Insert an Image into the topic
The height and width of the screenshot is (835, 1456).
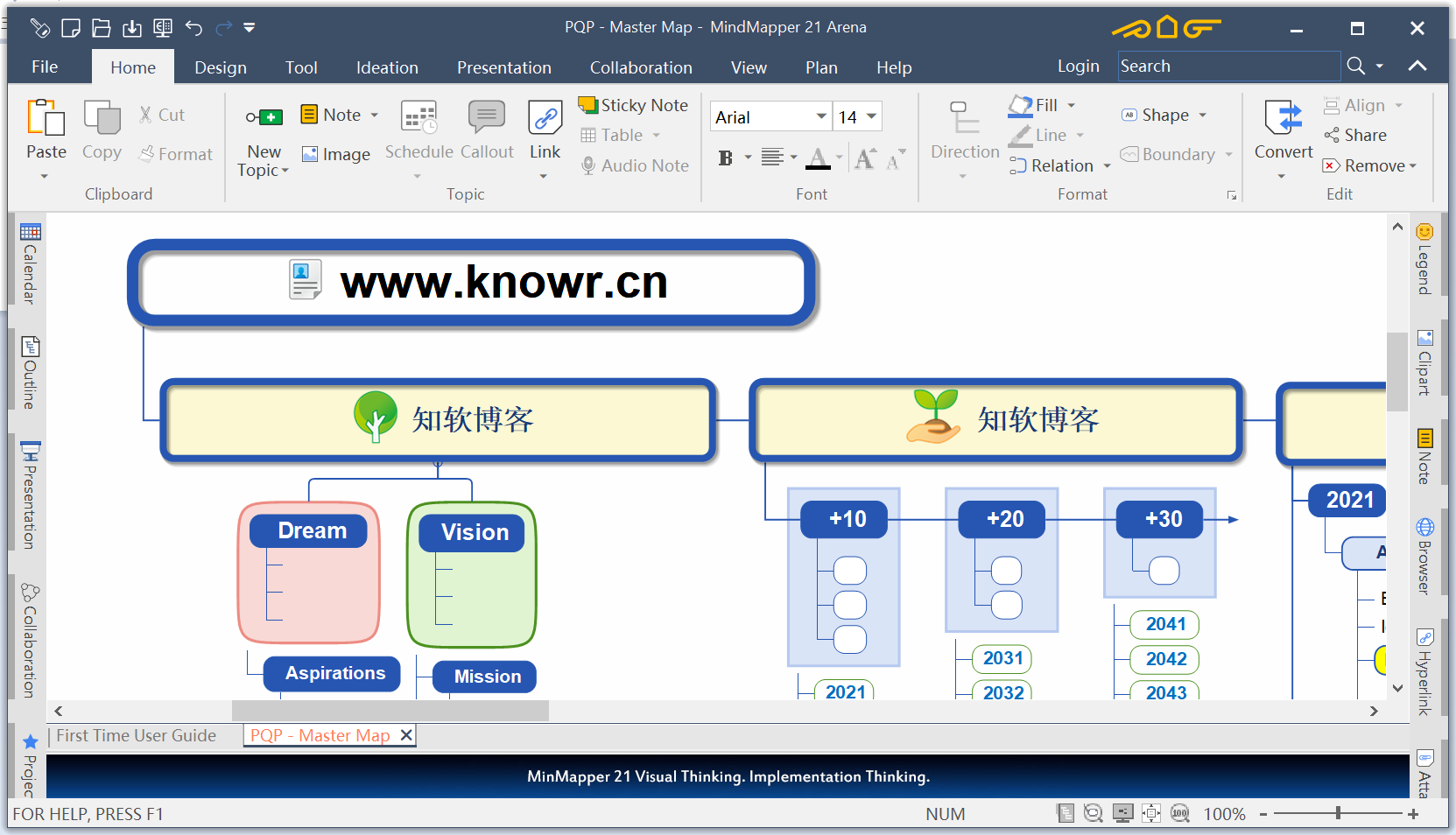pos(336,154)
